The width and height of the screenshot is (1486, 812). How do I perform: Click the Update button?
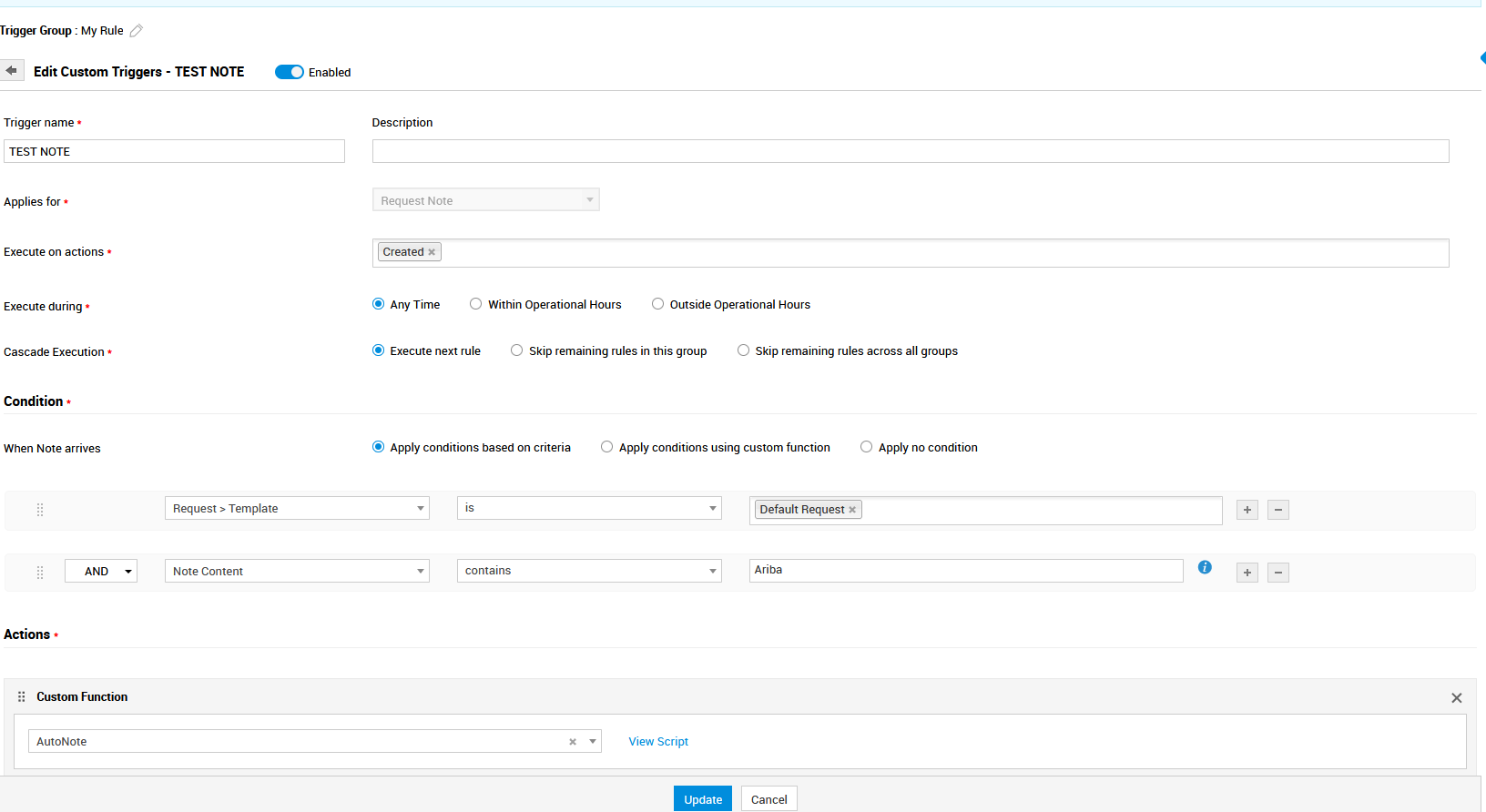click(x=702, y=799)
